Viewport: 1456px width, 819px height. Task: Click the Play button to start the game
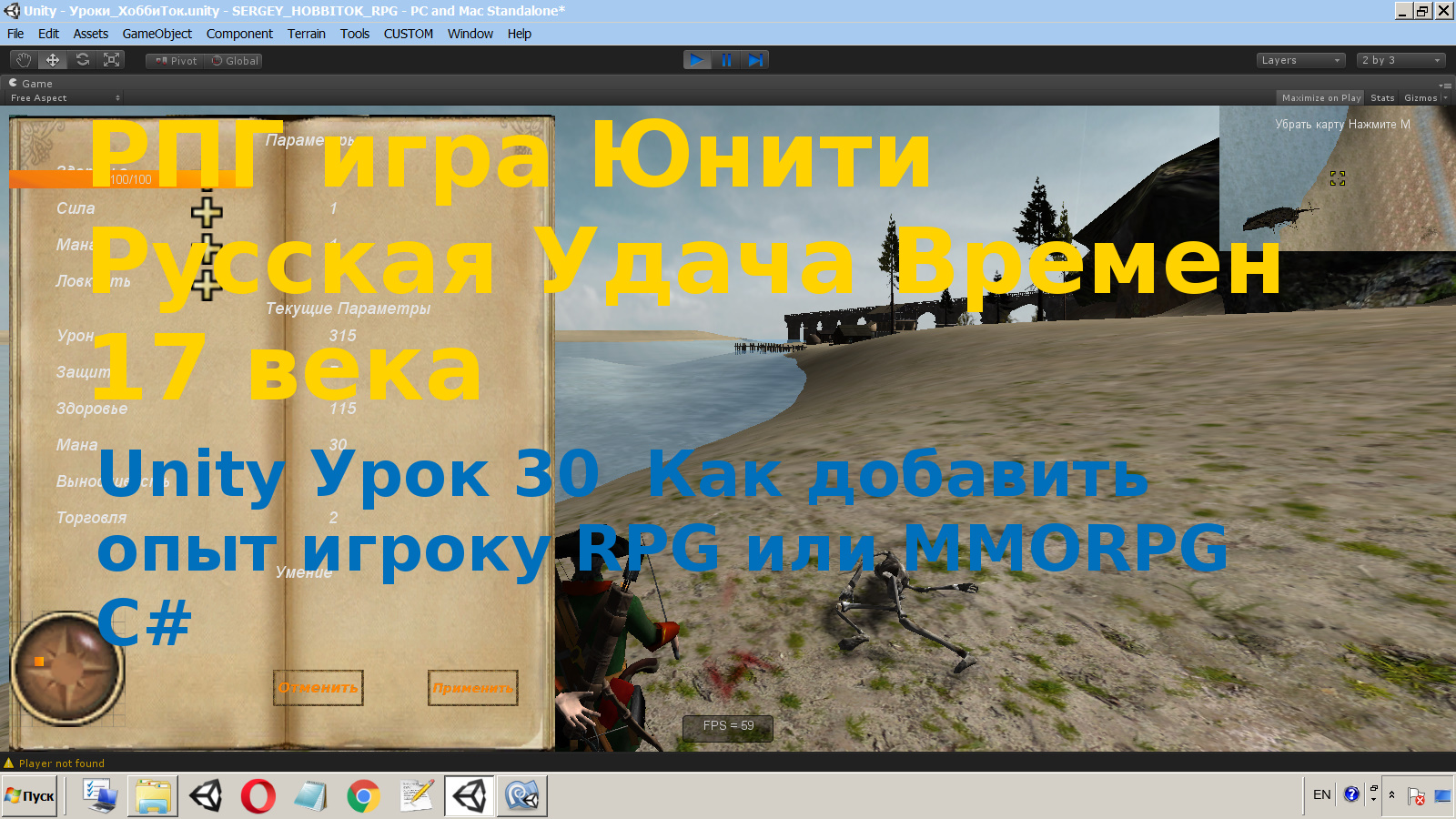(696, 60)
